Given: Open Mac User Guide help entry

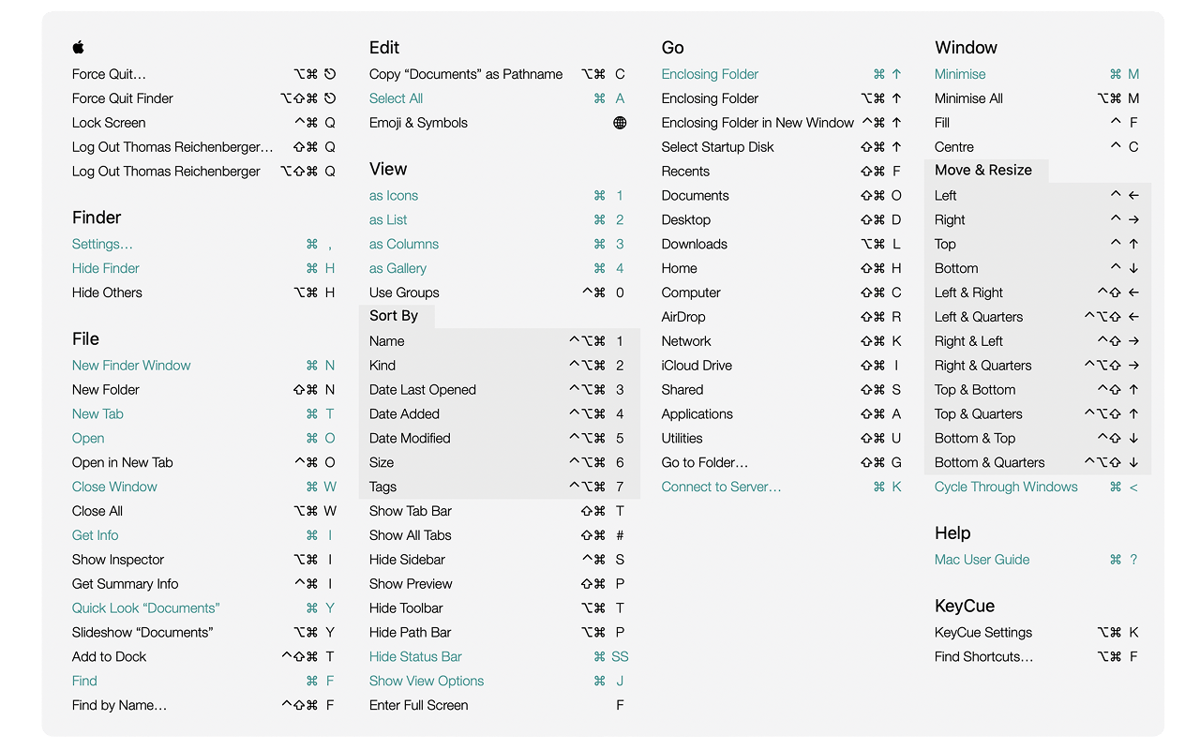Looking at the screenshot, I should click(x=982, y=559).
